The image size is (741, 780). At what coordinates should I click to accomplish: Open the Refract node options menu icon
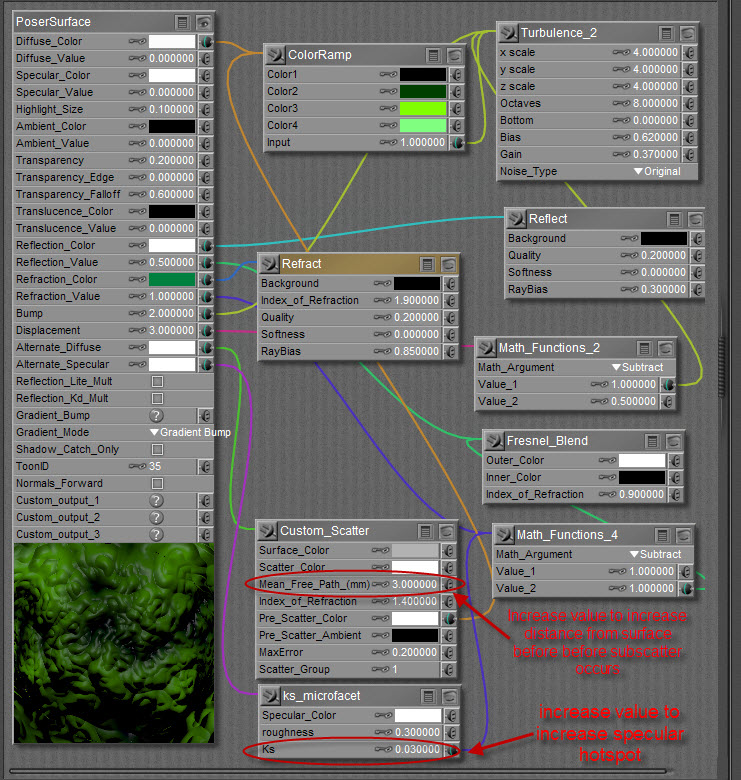(427, 264)
